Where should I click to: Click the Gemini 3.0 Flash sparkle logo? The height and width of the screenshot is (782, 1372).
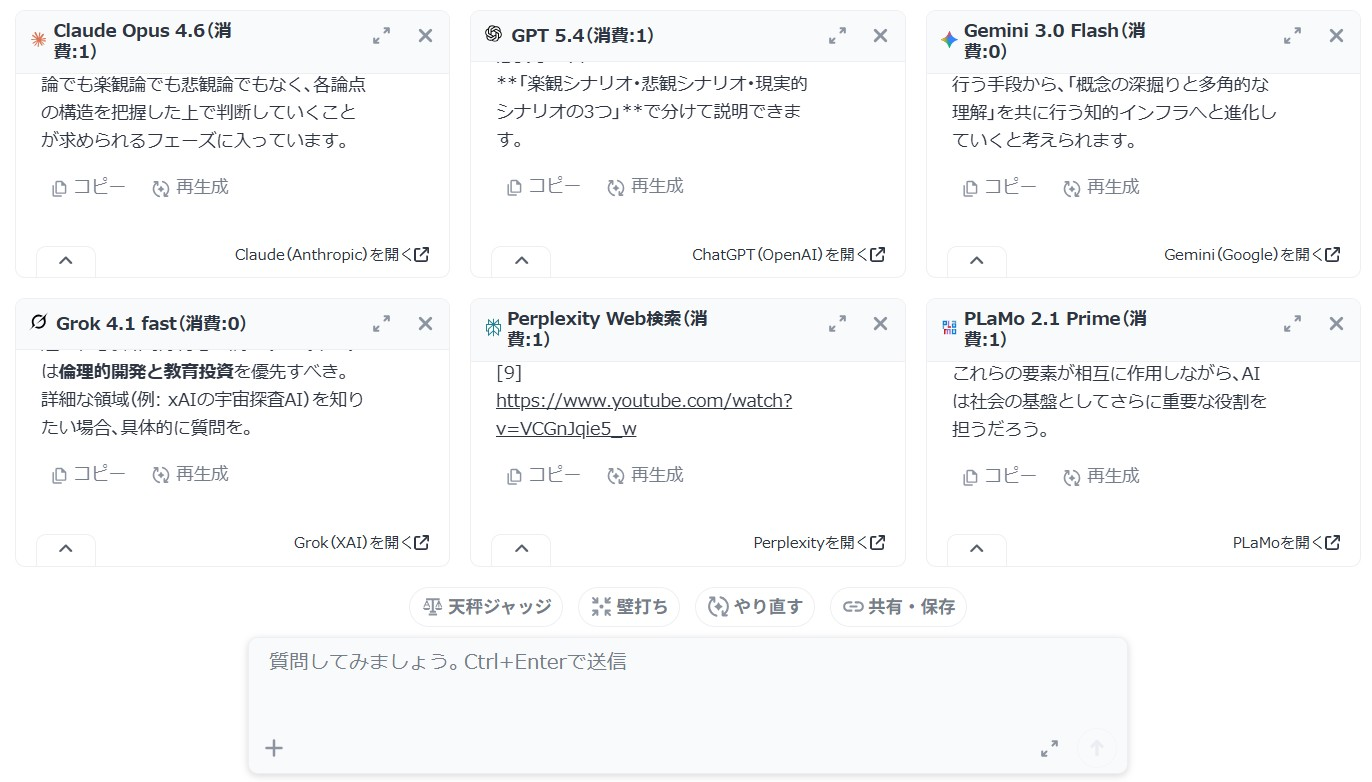click(x=949, y=40)
